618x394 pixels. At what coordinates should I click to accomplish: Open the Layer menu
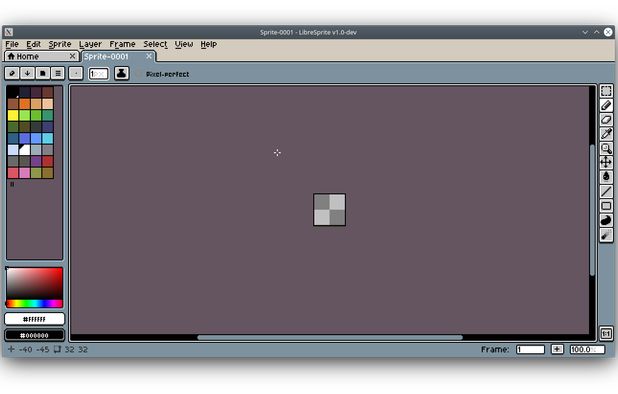(x=90, y=44)
